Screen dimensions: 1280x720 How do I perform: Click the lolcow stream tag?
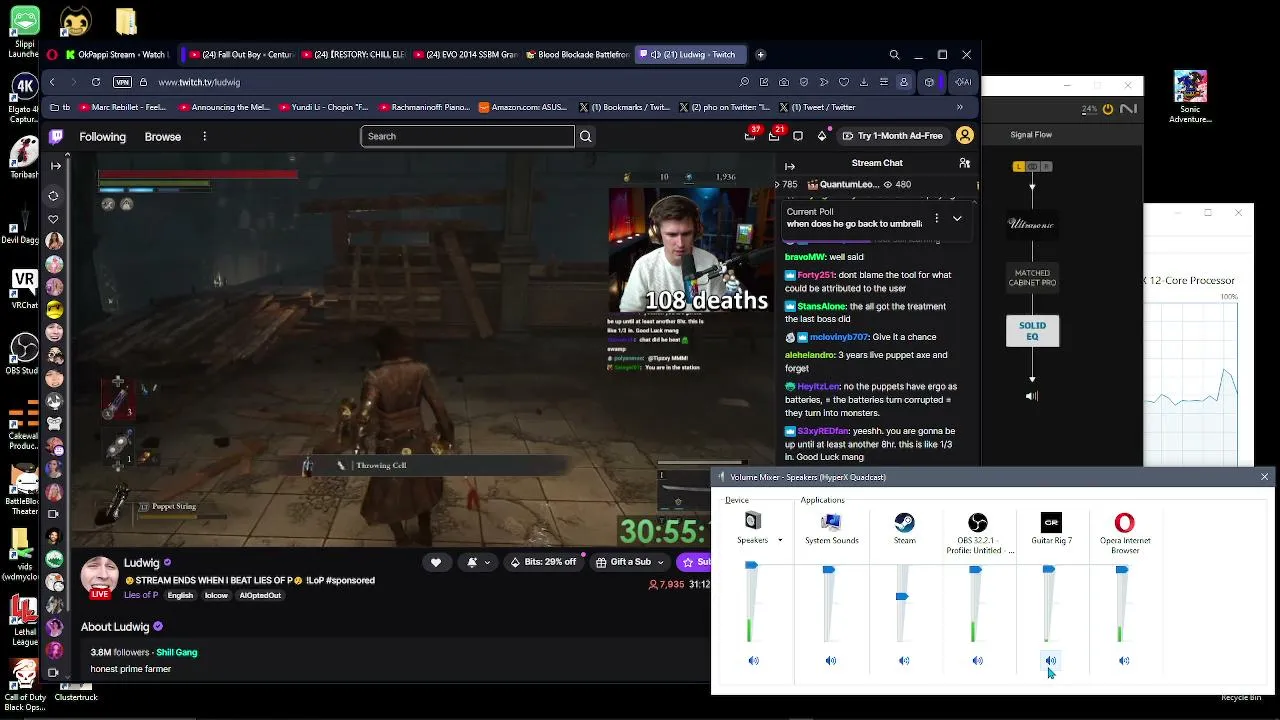pos(216,595)
